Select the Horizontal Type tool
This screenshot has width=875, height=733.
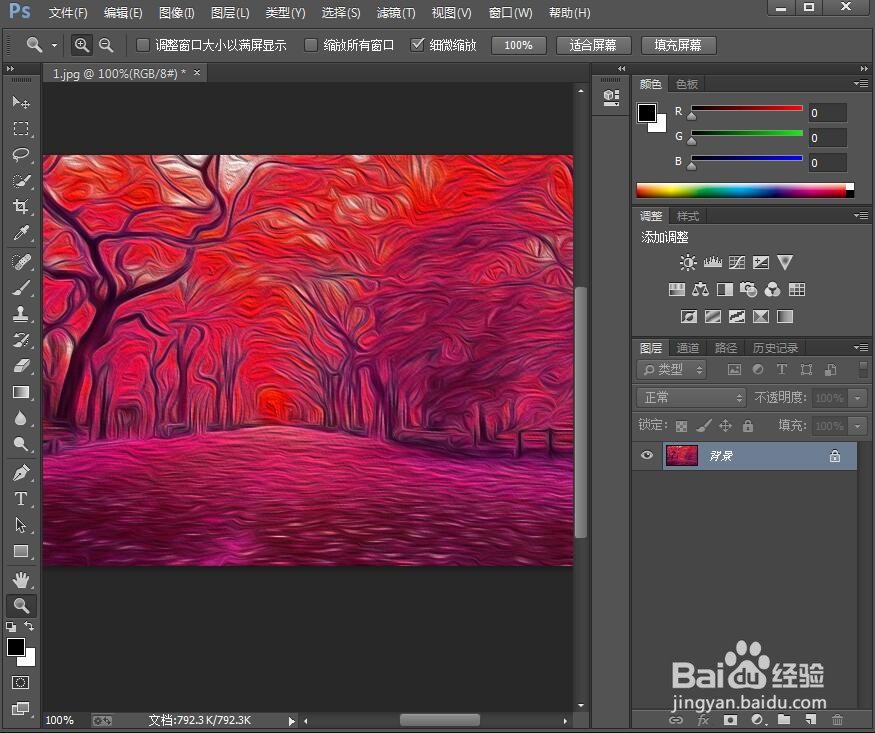(x=21, y=499)
